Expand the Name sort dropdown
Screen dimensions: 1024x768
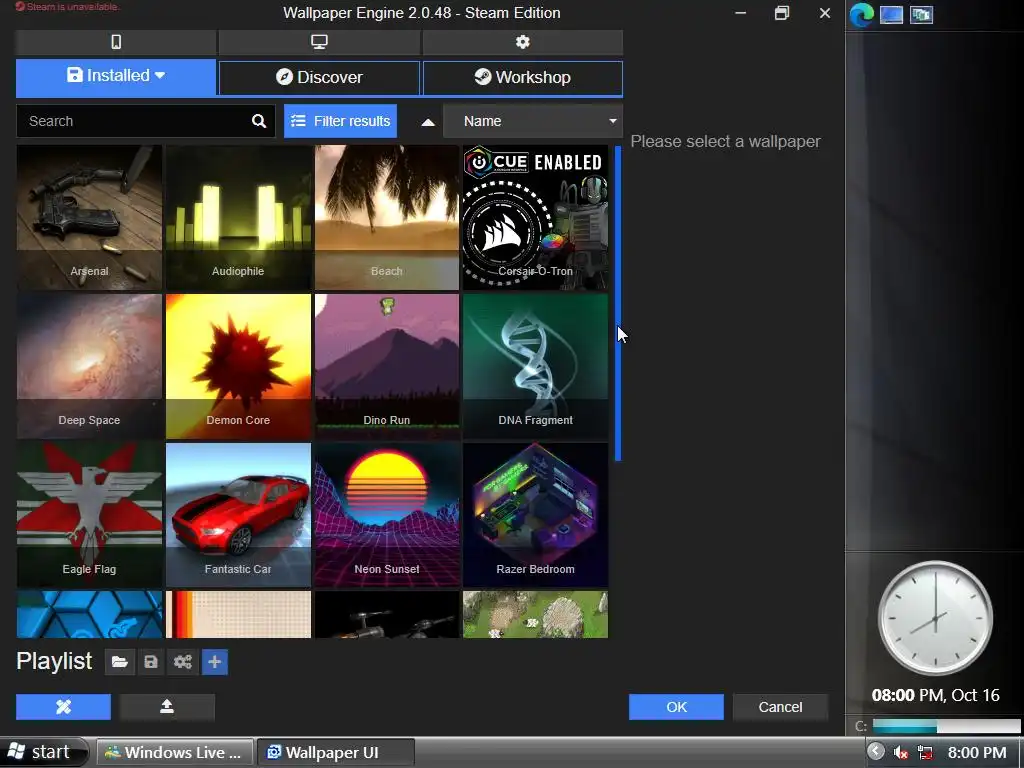click(533, 121)
